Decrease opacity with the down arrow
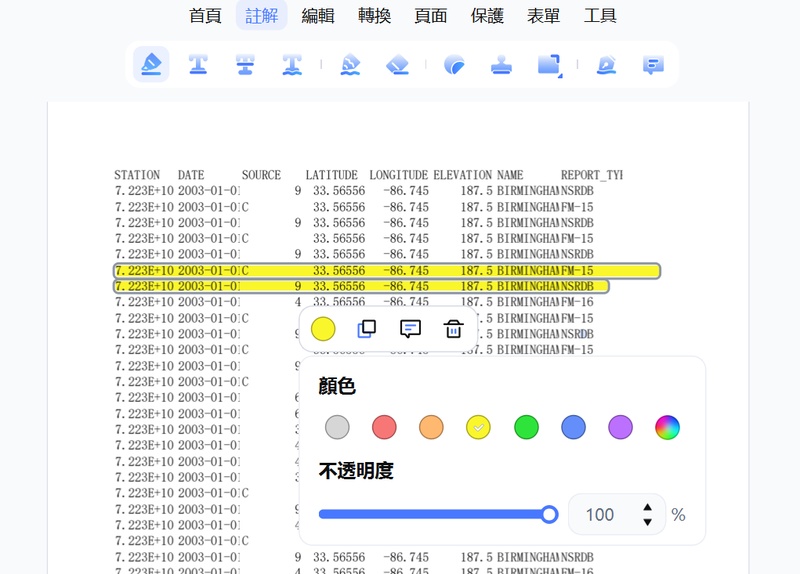Screen dimensions: 800x574 [647, 522]
